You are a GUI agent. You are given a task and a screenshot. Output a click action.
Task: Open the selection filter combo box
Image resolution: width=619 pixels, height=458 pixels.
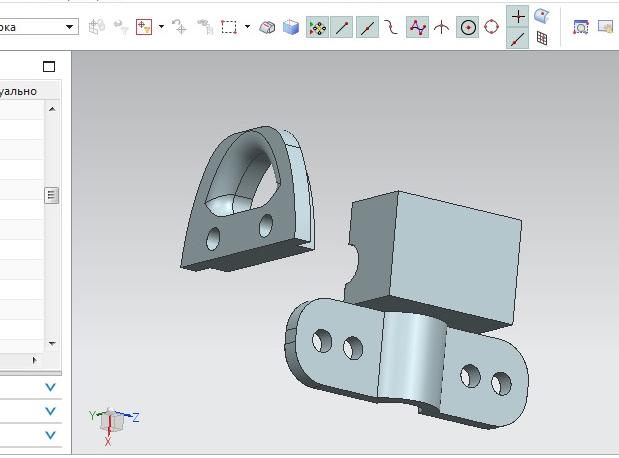38,27
